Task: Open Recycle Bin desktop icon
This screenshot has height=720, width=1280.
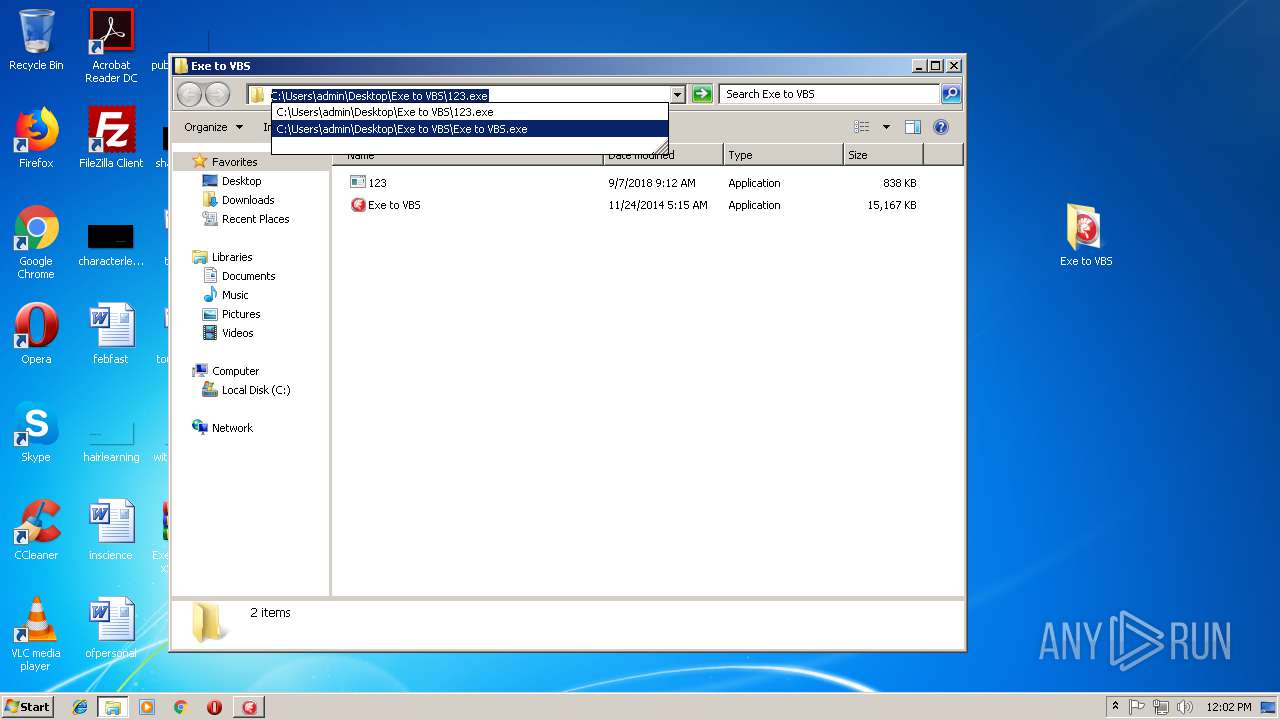Action: (x=36, y=41)
